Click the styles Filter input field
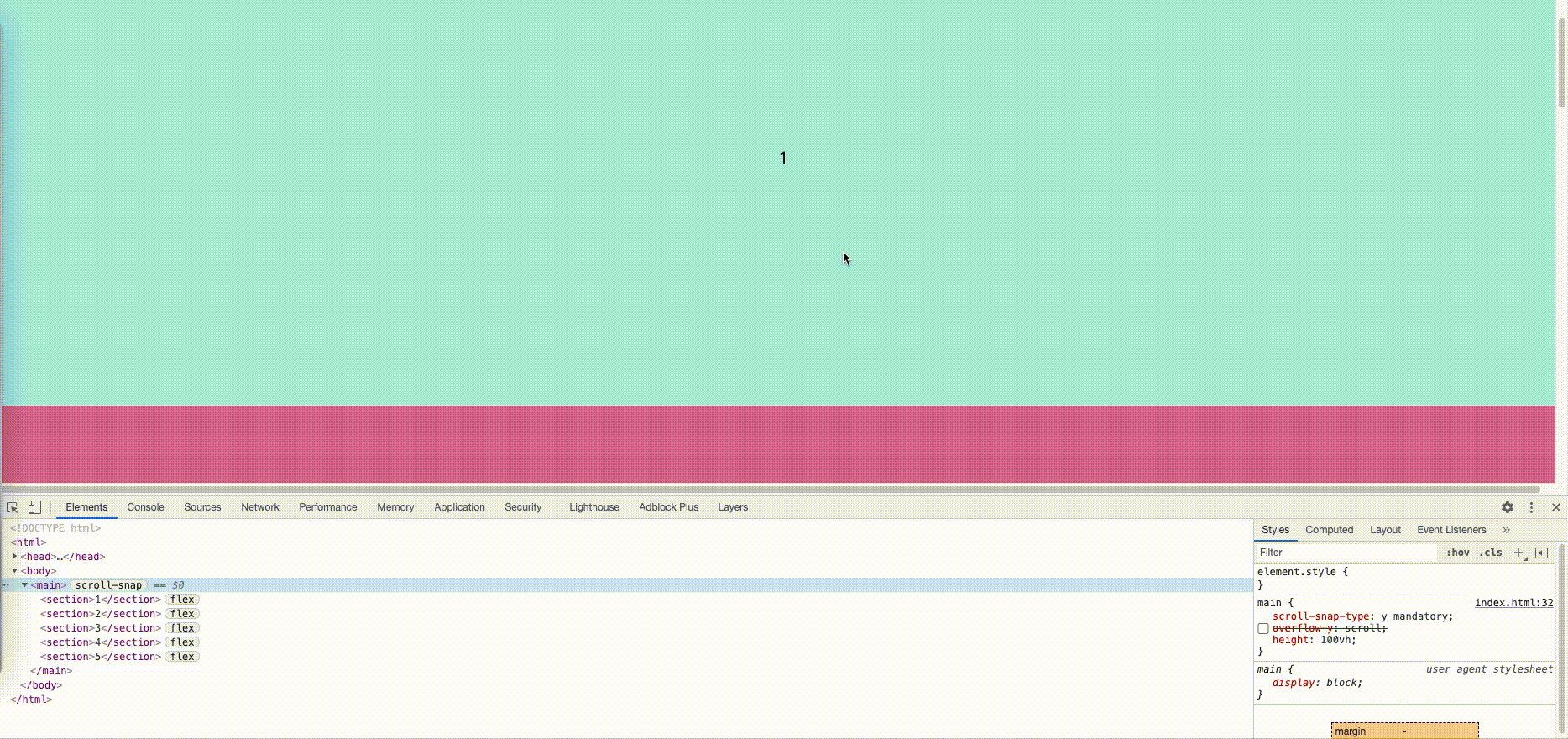The width and height of the screenshot is (1568, 739). pos(1347,553)
